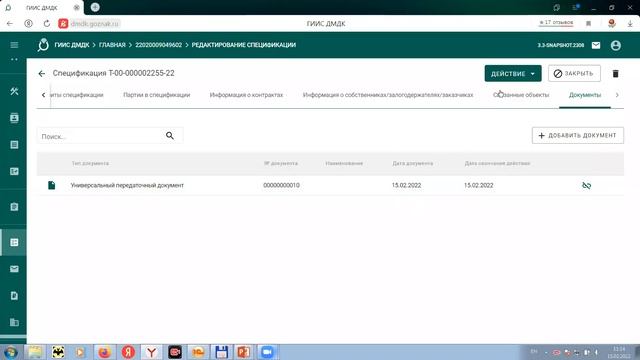Open PowerPoint from the taskbar
Image resolution: width=640 pixels, height=360 pixels.
[244, 352]
